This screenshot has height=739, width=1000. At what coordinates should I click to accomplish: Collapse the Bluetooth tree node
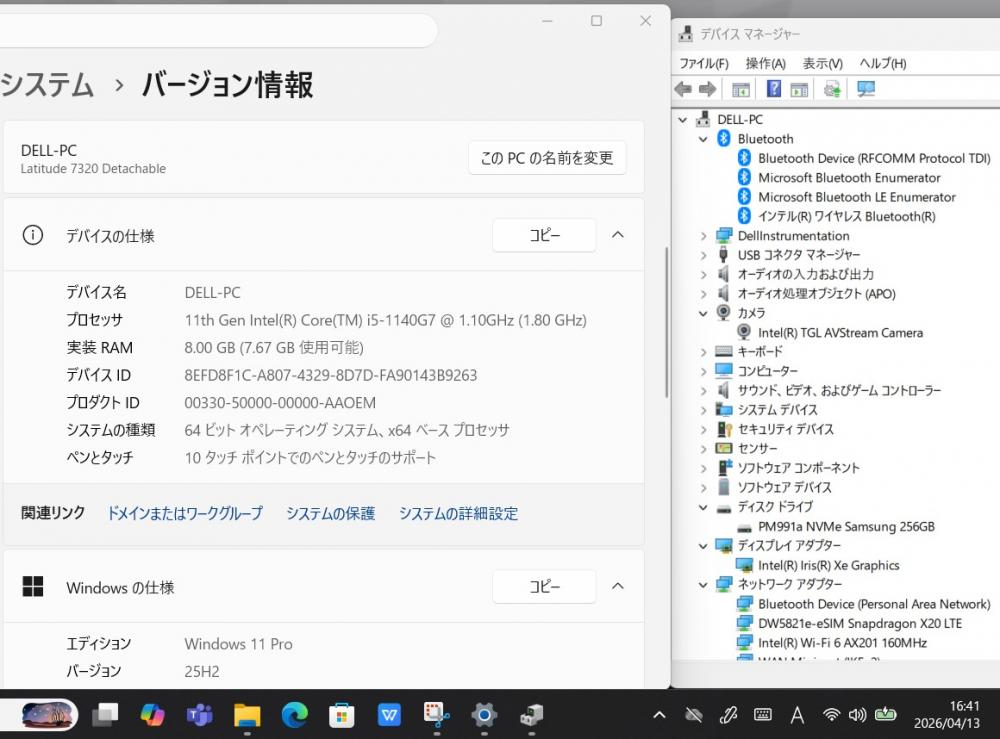pyautogui.click(x=703, y=139)
